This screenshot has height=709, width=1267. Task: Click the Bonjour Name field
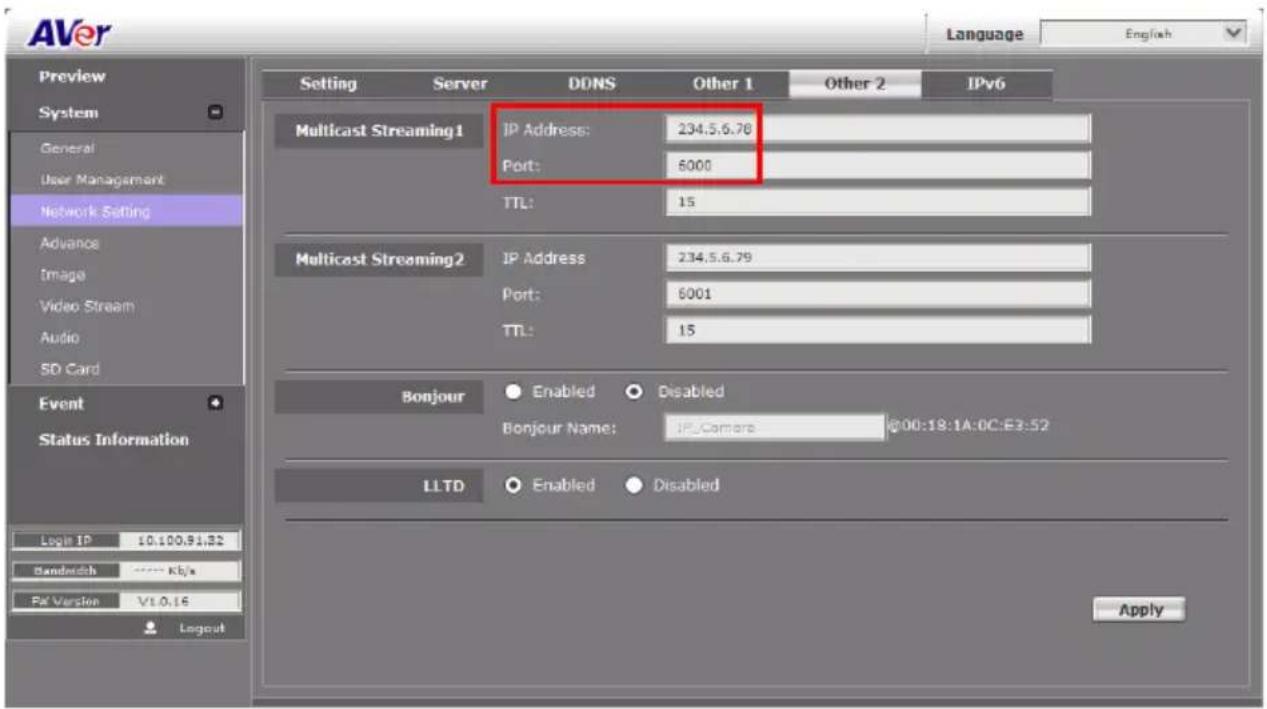pos(775,428)
